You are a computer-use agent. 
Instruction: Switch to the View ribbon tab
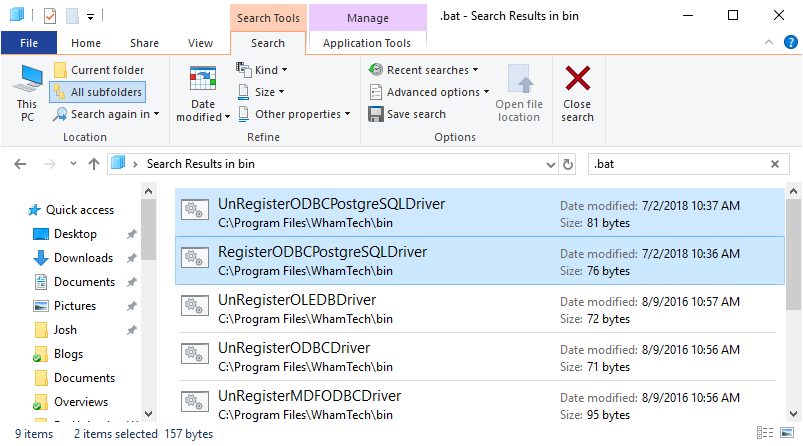point(201,43)
